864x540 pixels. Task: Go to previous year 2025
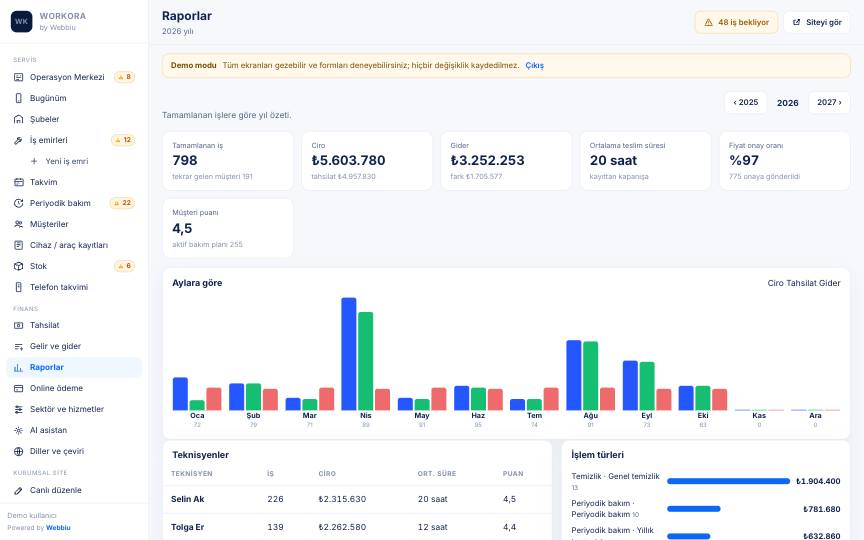(x=746, y=102)
